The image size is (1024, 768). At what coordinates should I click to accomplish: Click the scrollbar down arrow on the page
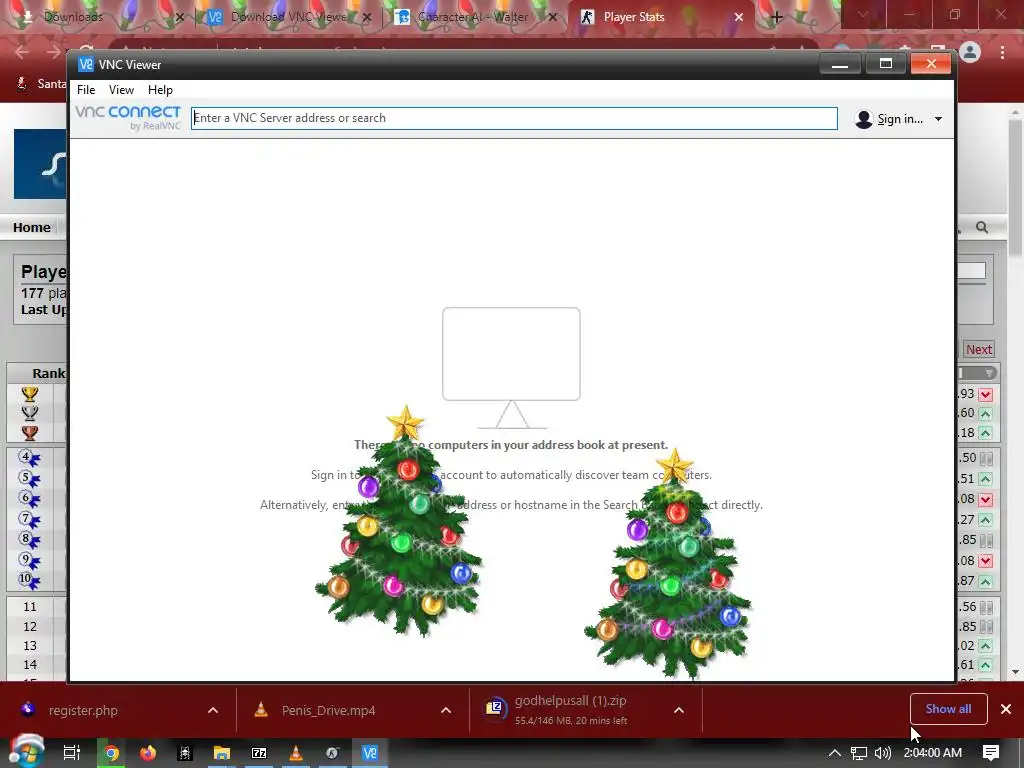point(1016,671)
